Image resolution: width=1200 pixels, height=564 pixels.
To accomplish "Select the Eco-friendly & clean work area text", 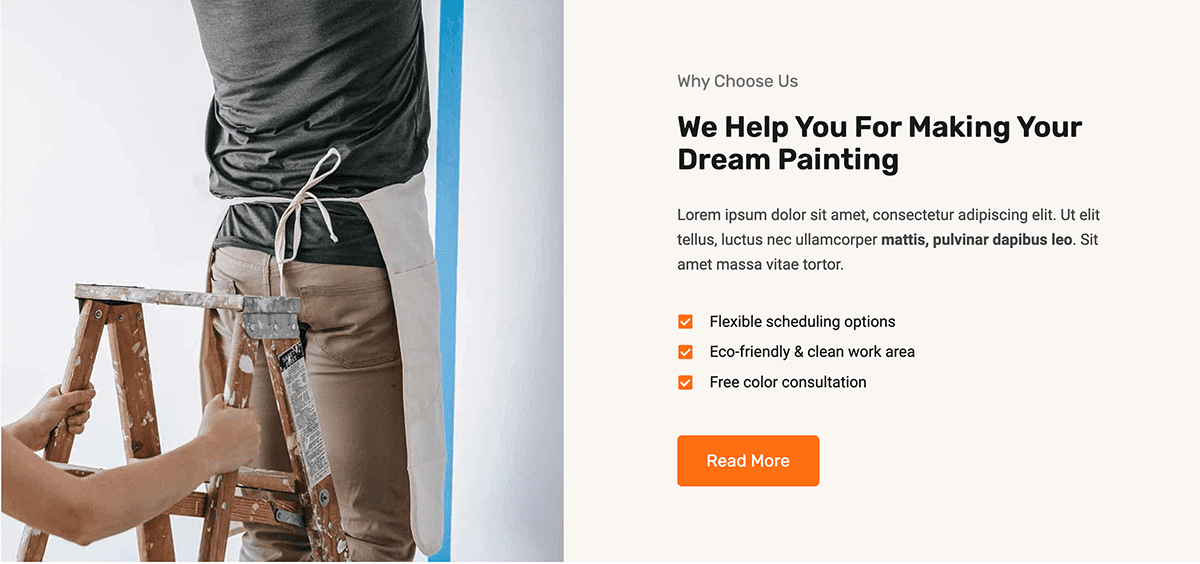I will [x=812, y=352].
